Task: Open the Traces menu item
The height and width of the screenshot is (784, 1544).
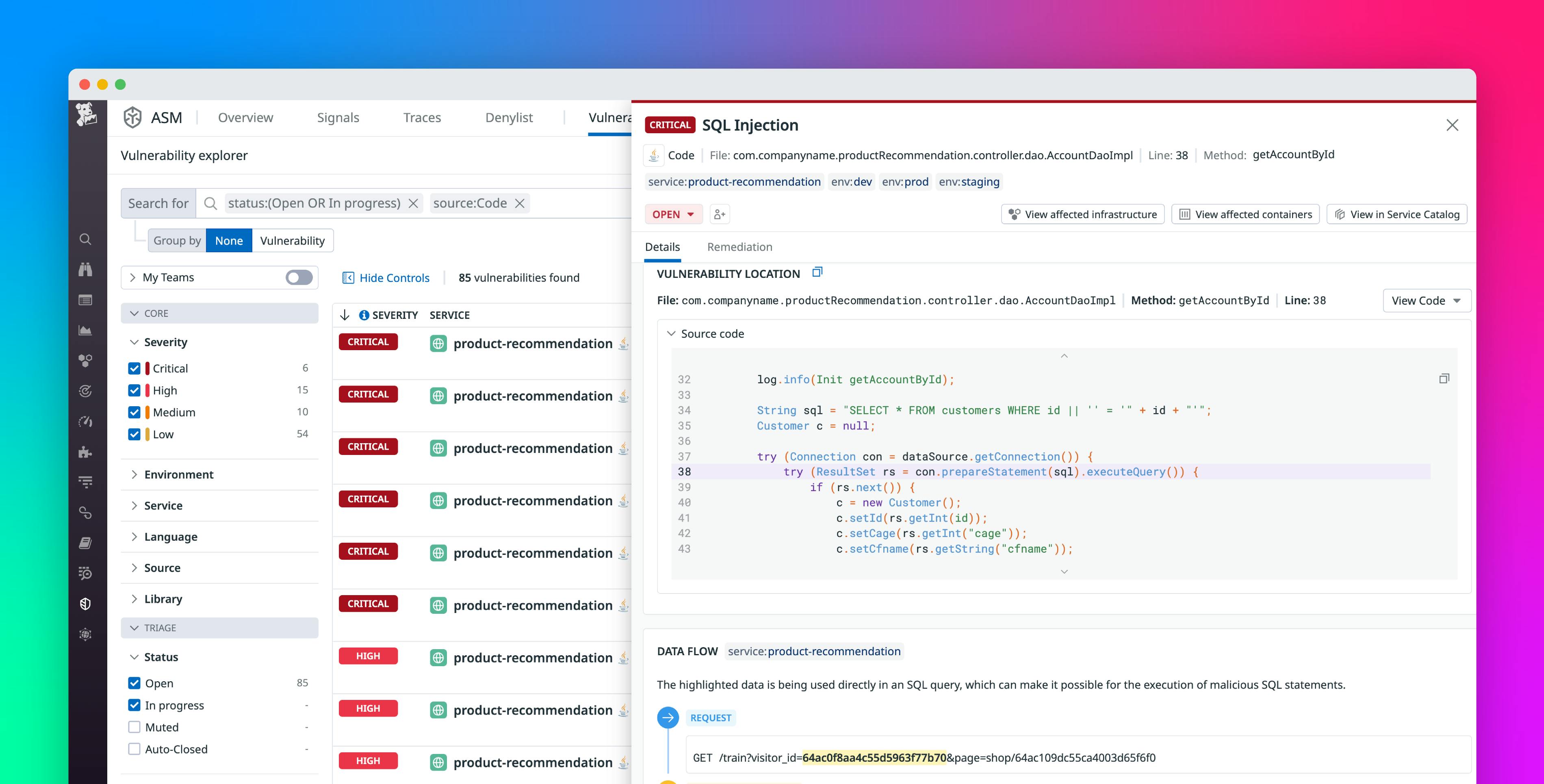Action: coord(421,117)
